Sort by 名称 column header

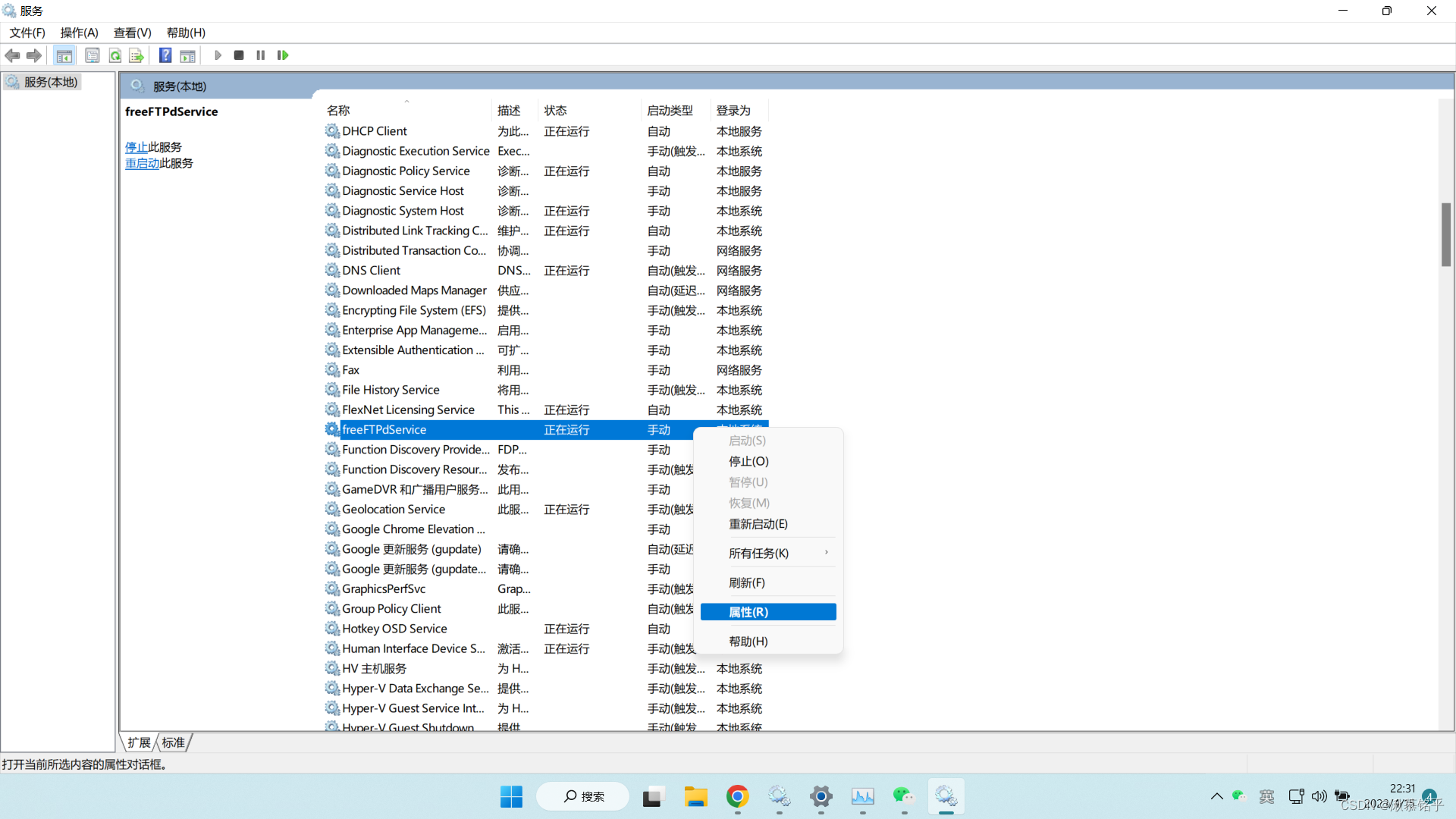[339, 111]
